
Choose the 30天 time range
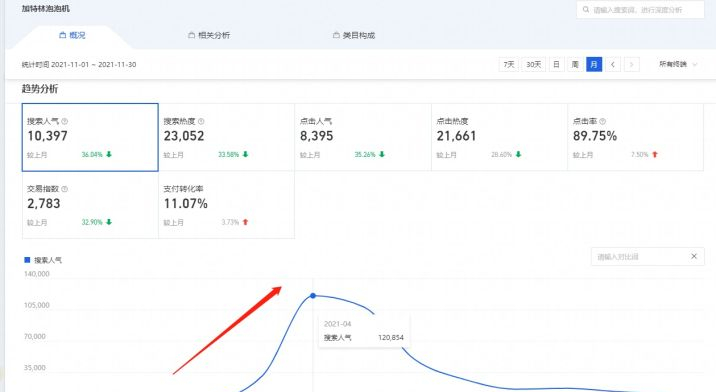click(533, 64)
